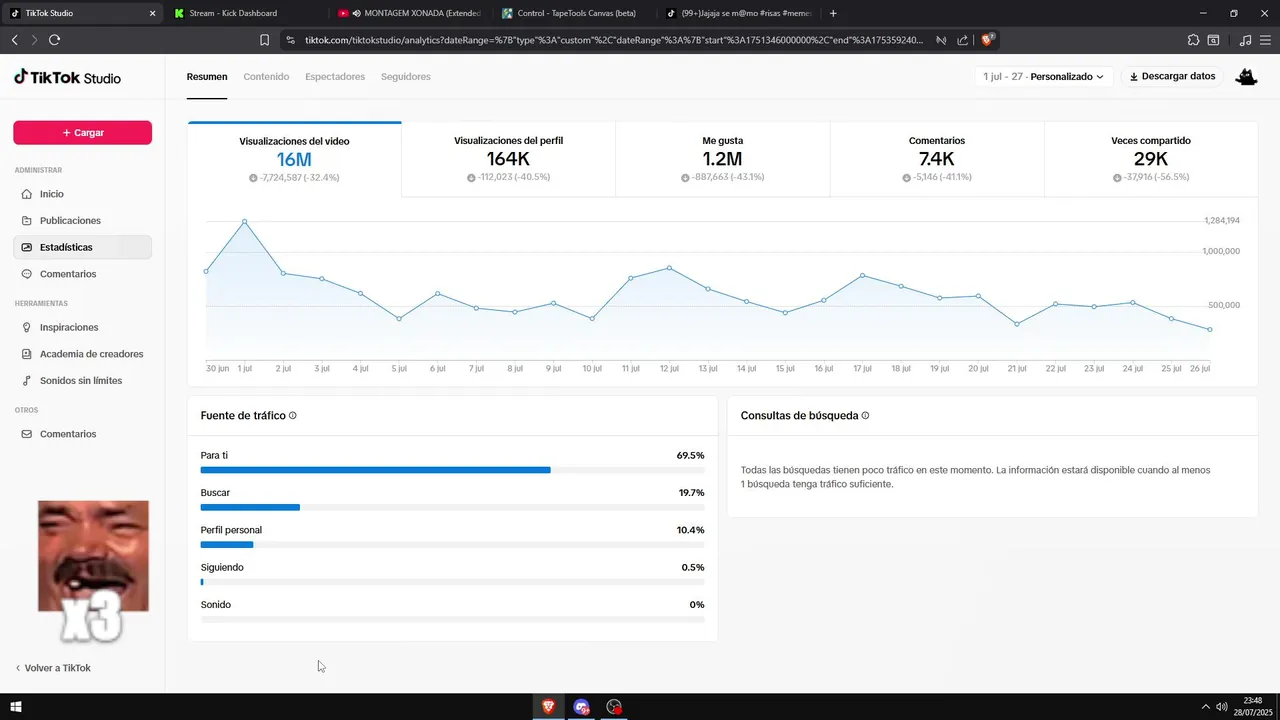Click the browser back arrow
The width and height of the screenshot is (1280, 720).
click(x=14, y=40)
